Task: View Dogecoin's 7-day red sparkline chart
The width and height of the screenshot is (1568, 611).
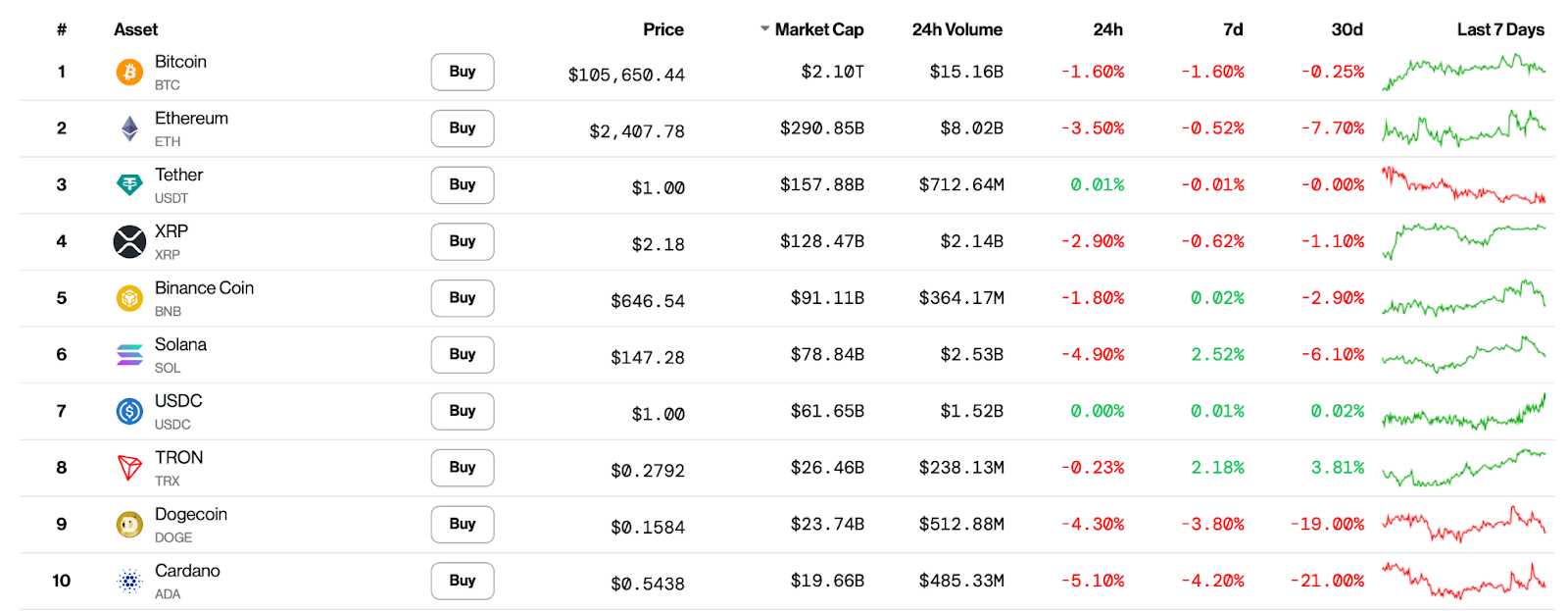Action: [x=1463, y=525]
